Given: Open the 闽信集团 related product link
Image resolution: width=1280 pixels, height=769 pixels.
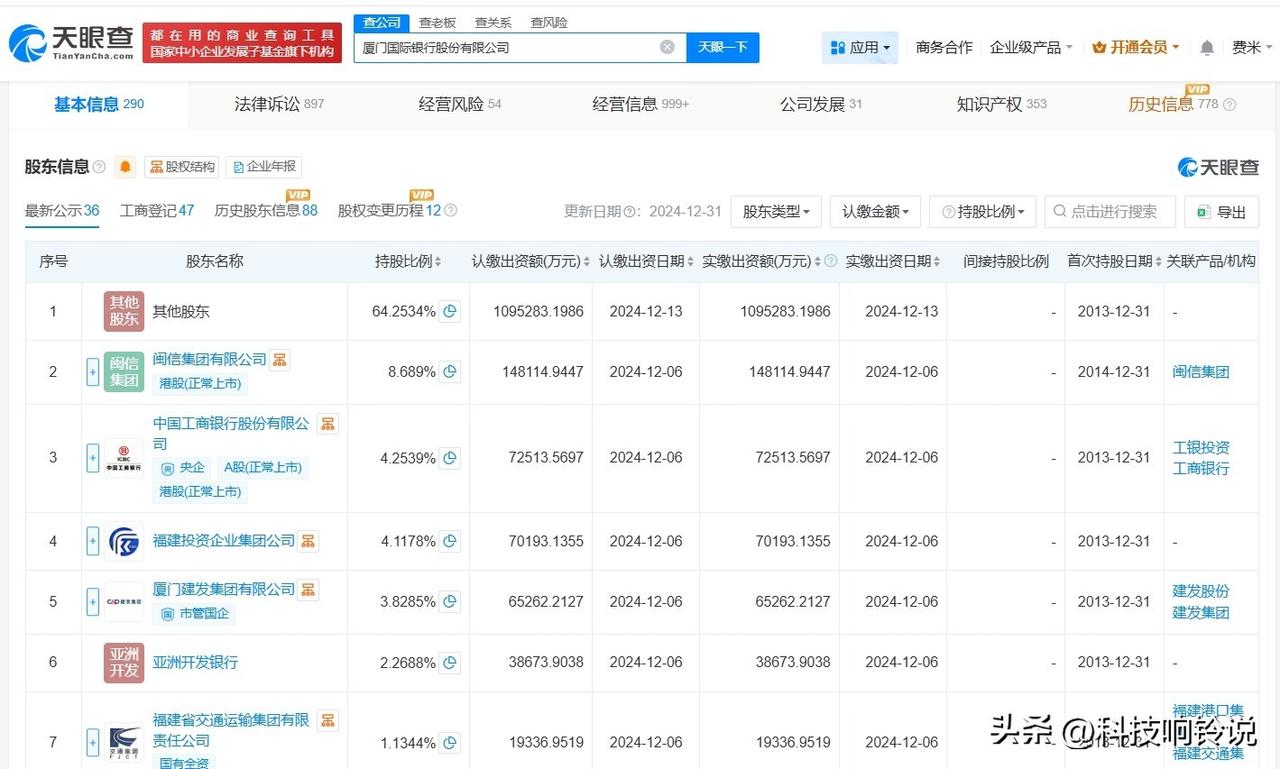Looking at the screenshot, I should [1201, 372].
